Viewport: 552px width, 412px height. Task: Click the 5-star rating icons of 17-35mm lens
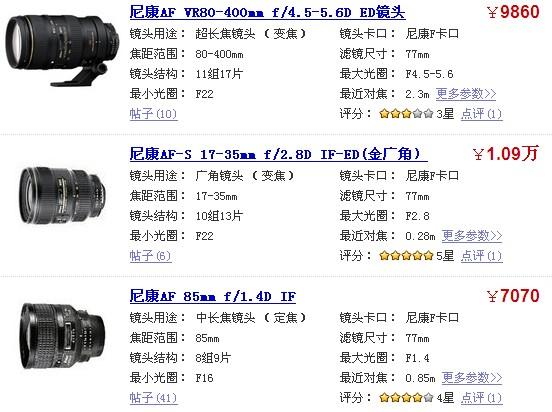point(406,256)
